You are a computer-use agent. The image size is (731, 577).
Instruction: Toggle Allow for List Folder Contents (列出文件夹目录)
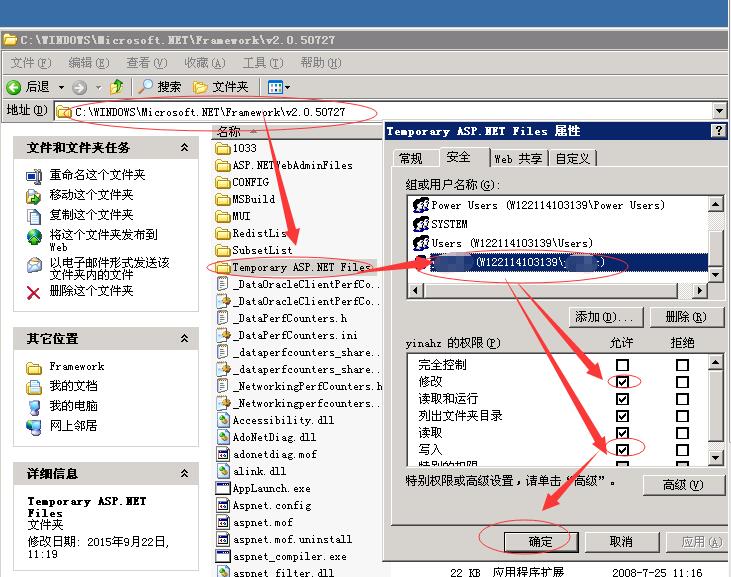coord(622,416)
